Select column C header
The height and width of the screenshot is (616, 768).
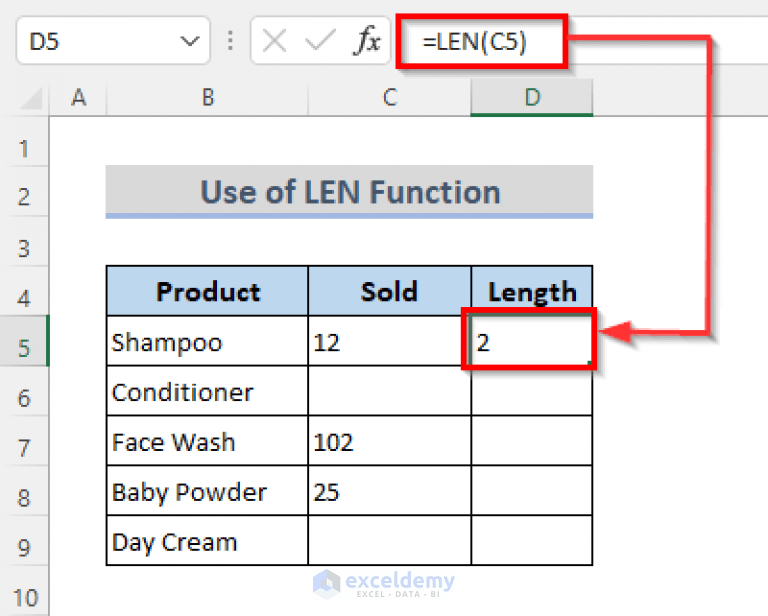tap(390, 98)
